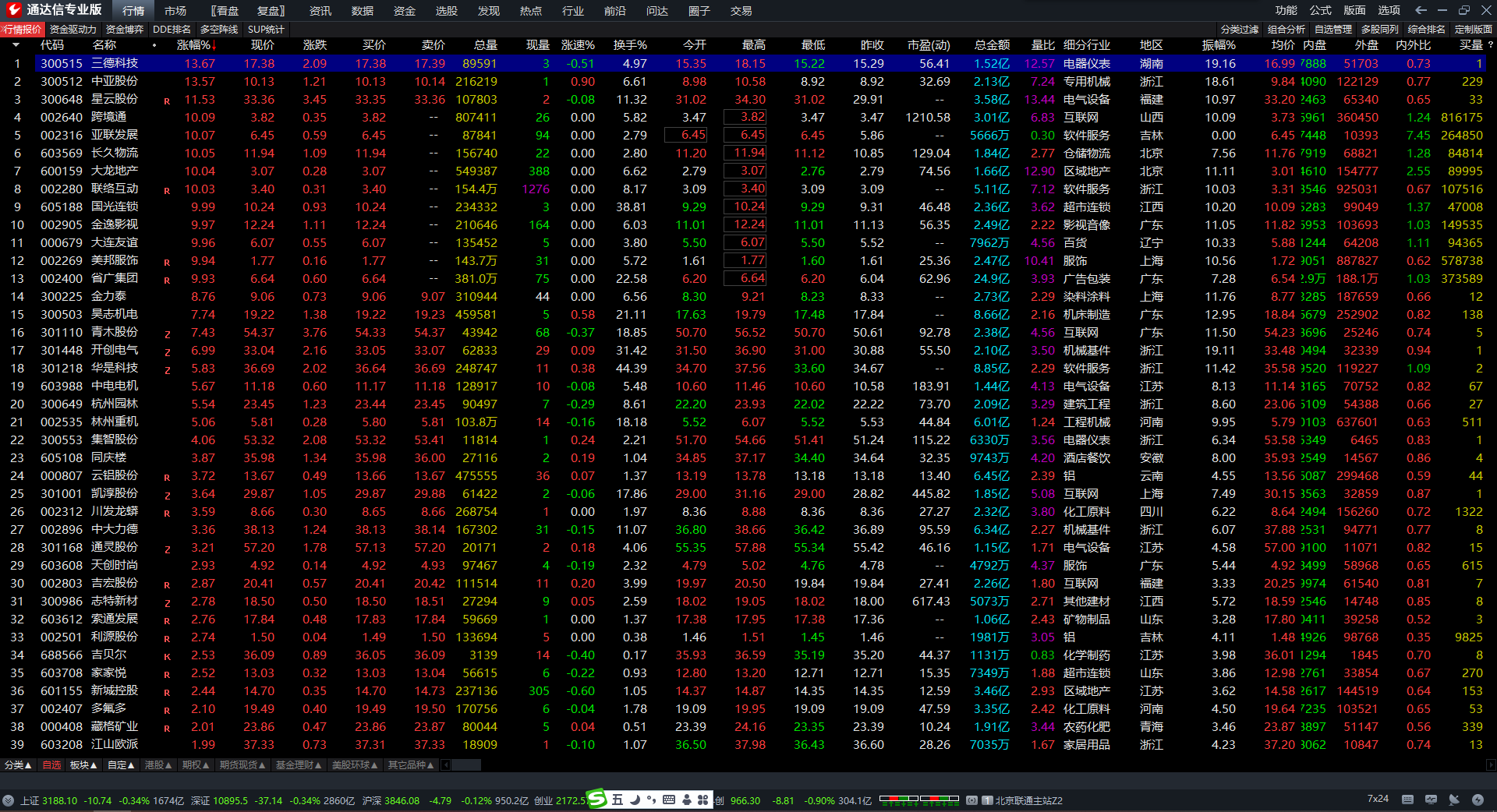This screenshot has height=812, width=1497.
Task: Open the 交易 menu
Action: pos(741,11)
